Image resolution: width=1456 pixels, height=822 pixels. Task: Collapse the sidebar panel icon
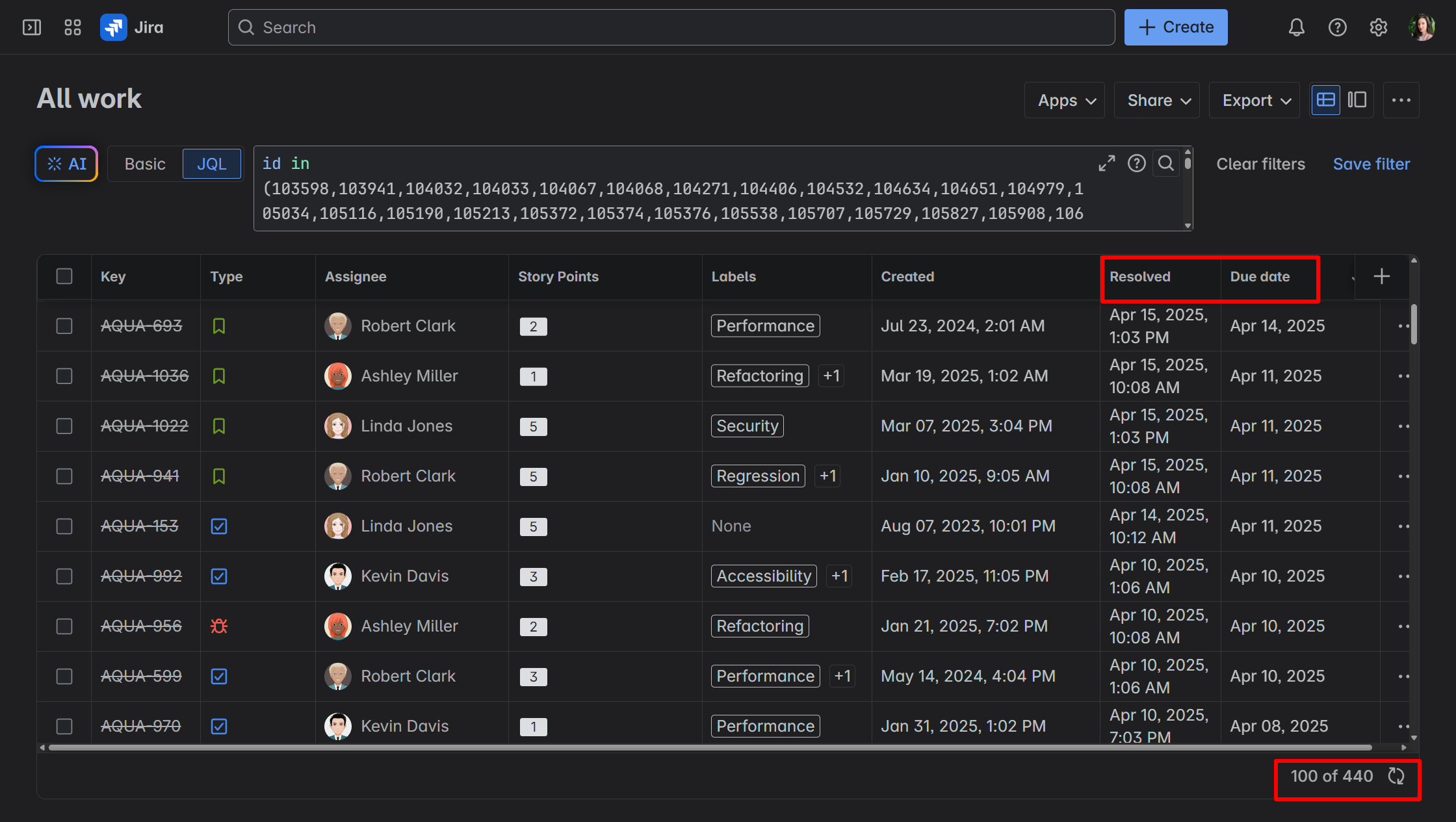[32, 27]
